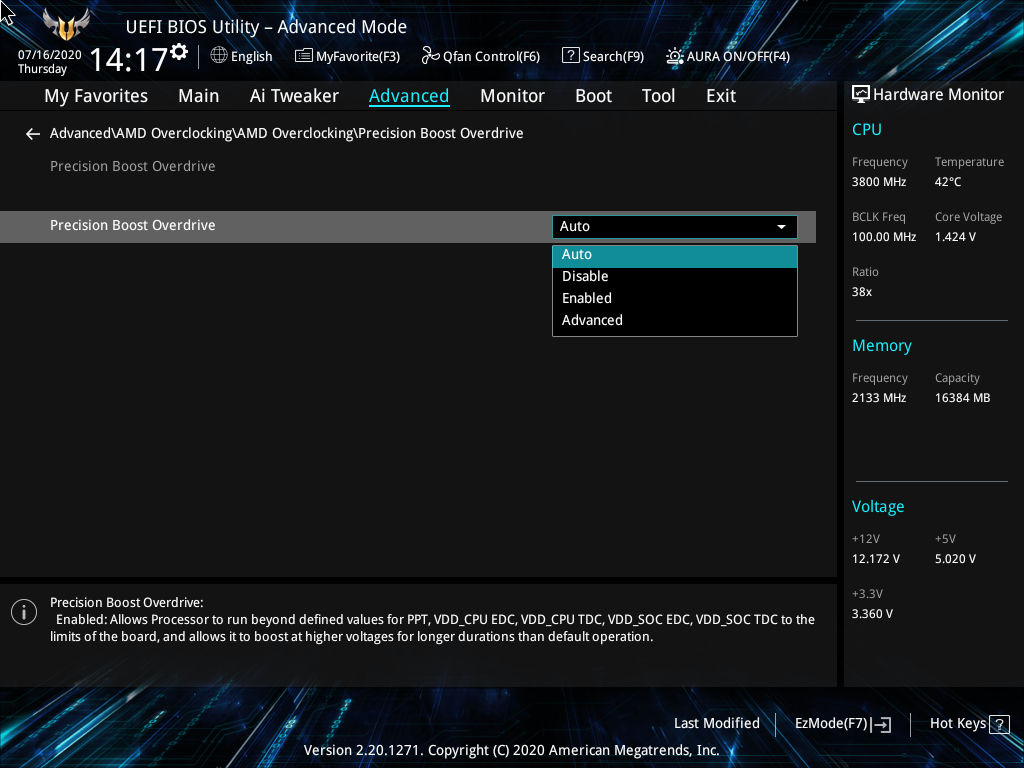1024x768 pixels.
Task: Click the Memory section heading
Action: 882,345
